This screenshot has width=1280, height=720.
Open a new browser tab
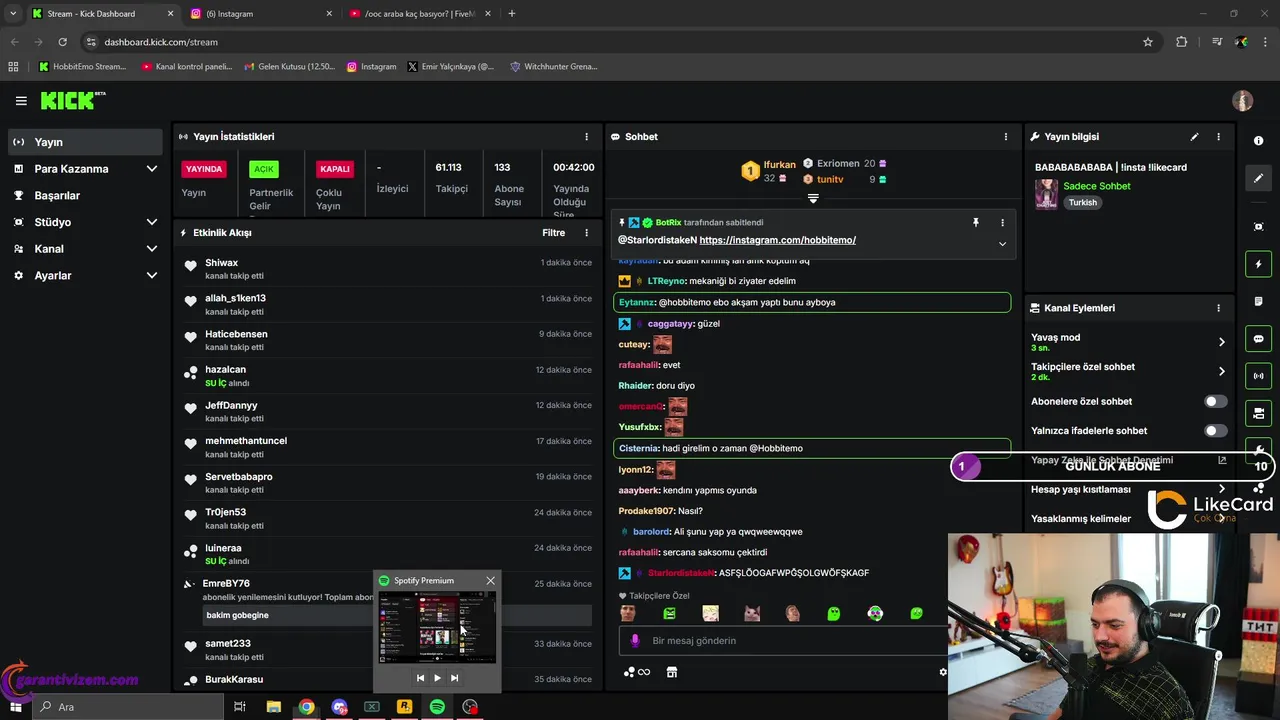tap(512, 14)
